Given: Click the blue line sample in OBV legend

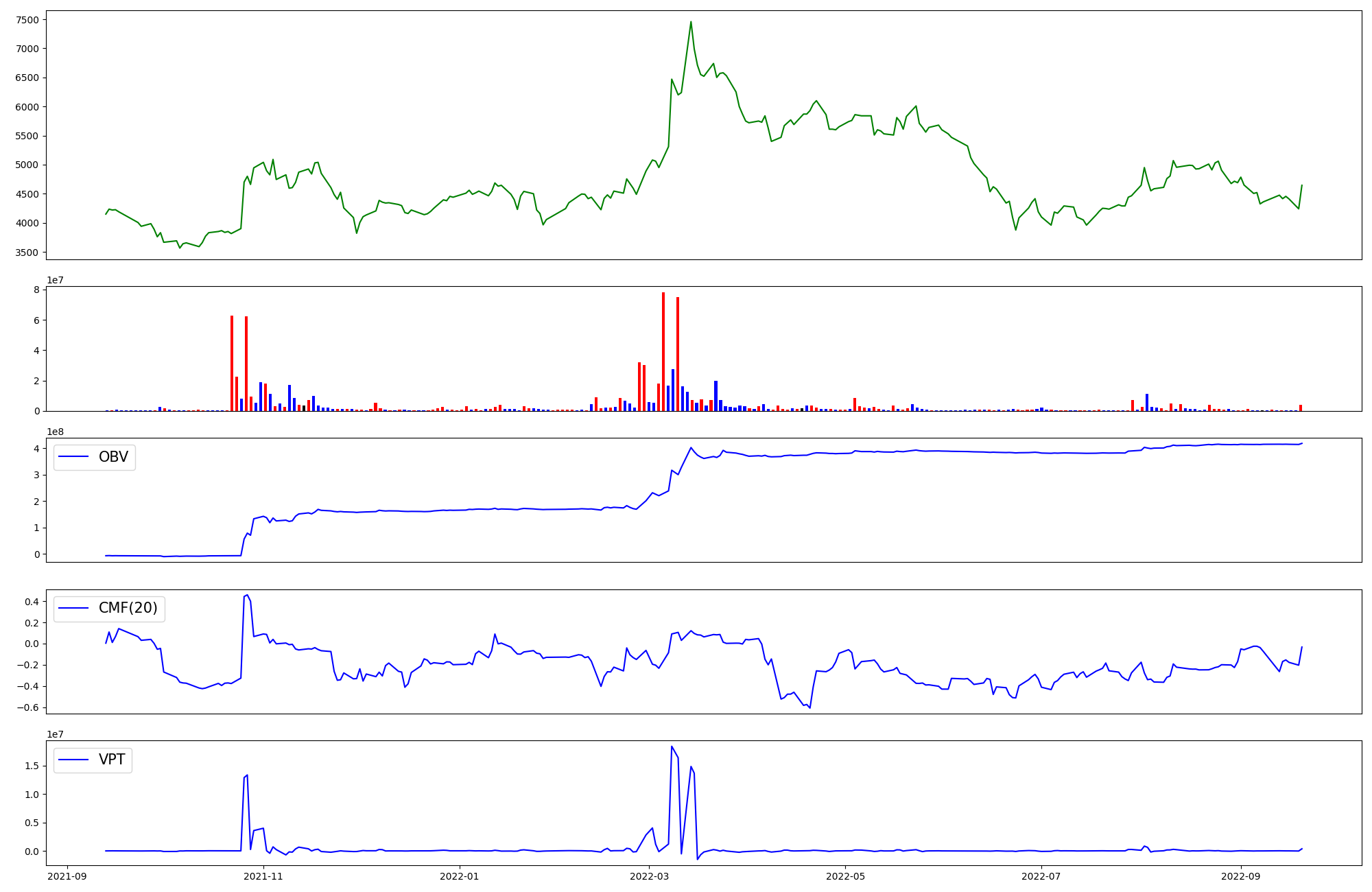Looking at the screenshot, I should (73, 457).
